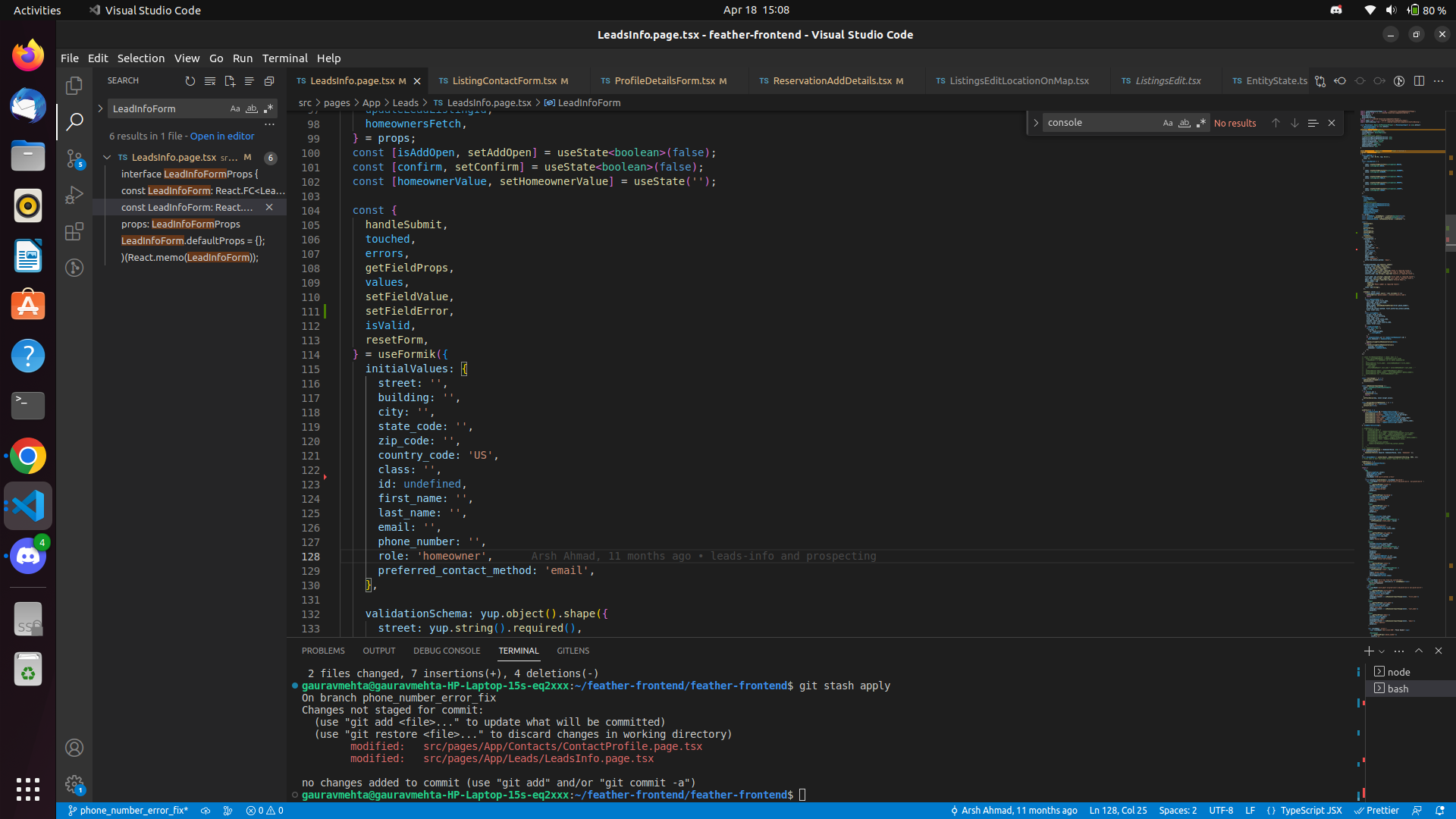Open the Extensions view icon
The height and width of the screenshot is (819, 1456).
click(74, 231)
